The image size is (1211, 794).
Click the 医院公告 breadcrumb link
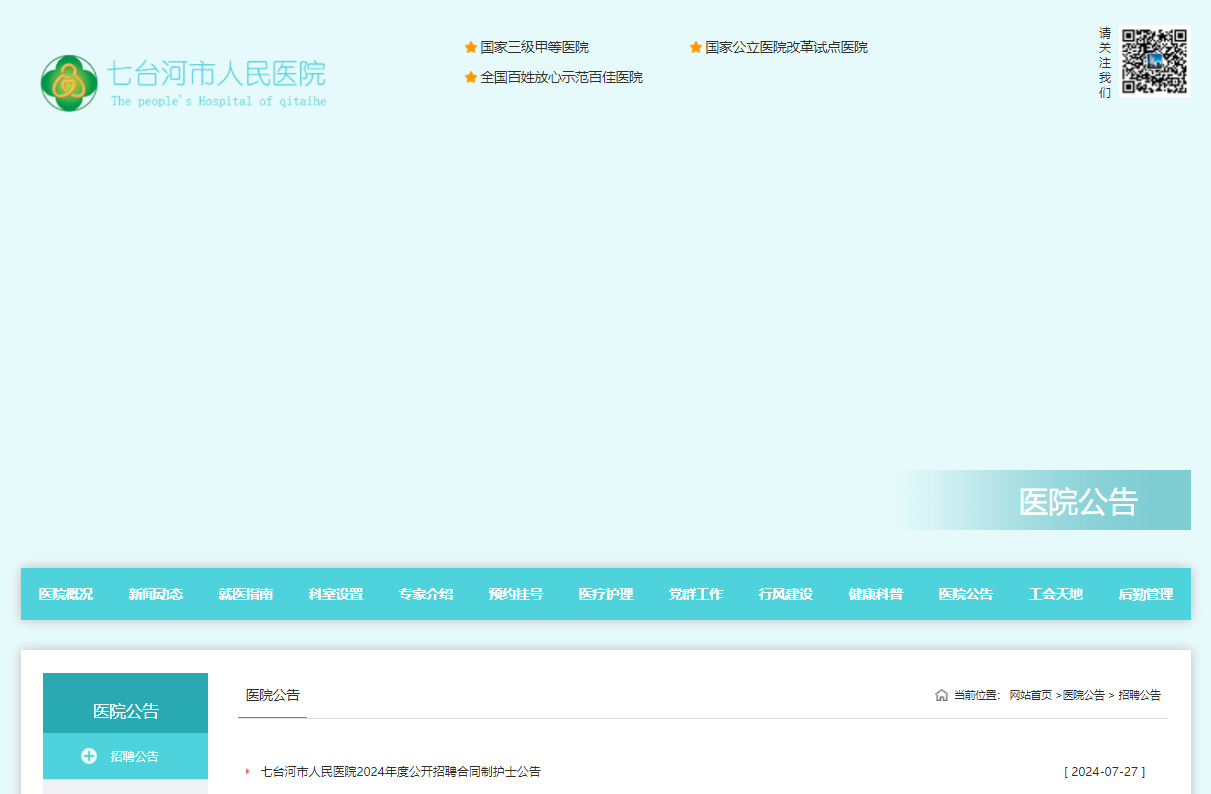click(1083, 695)
